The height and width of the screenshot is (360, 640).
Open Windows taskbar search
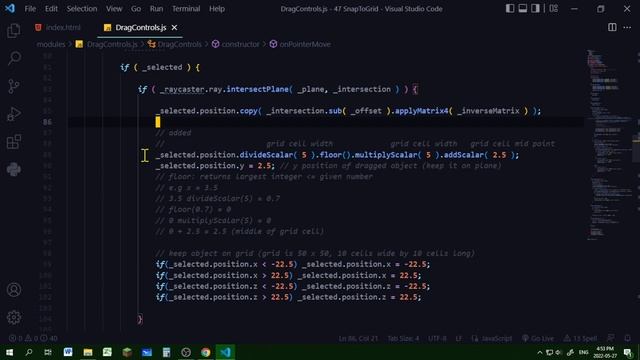click(x=29, y=352)
